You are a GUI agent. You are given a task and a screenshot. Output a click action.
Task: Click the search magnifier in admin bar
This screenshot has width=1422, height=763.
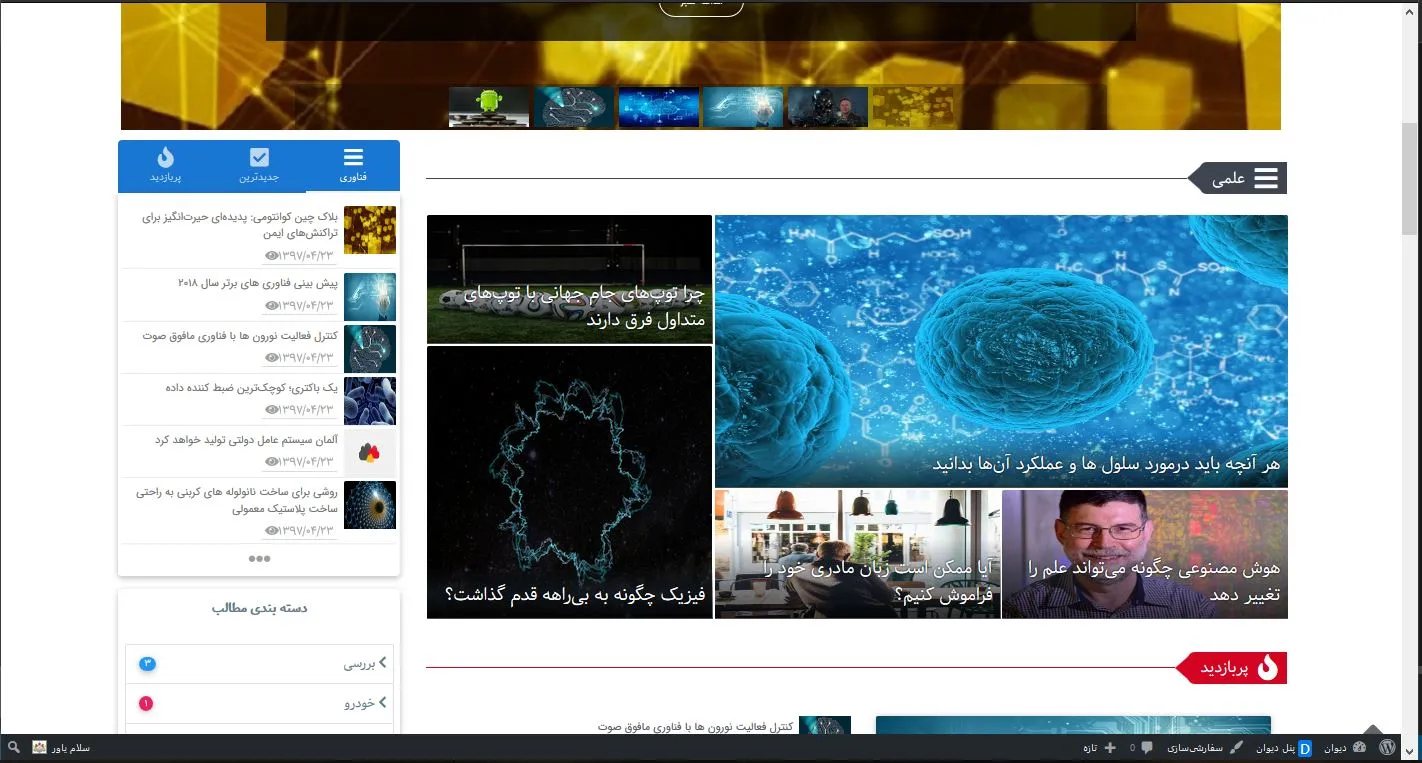point(14,748)
